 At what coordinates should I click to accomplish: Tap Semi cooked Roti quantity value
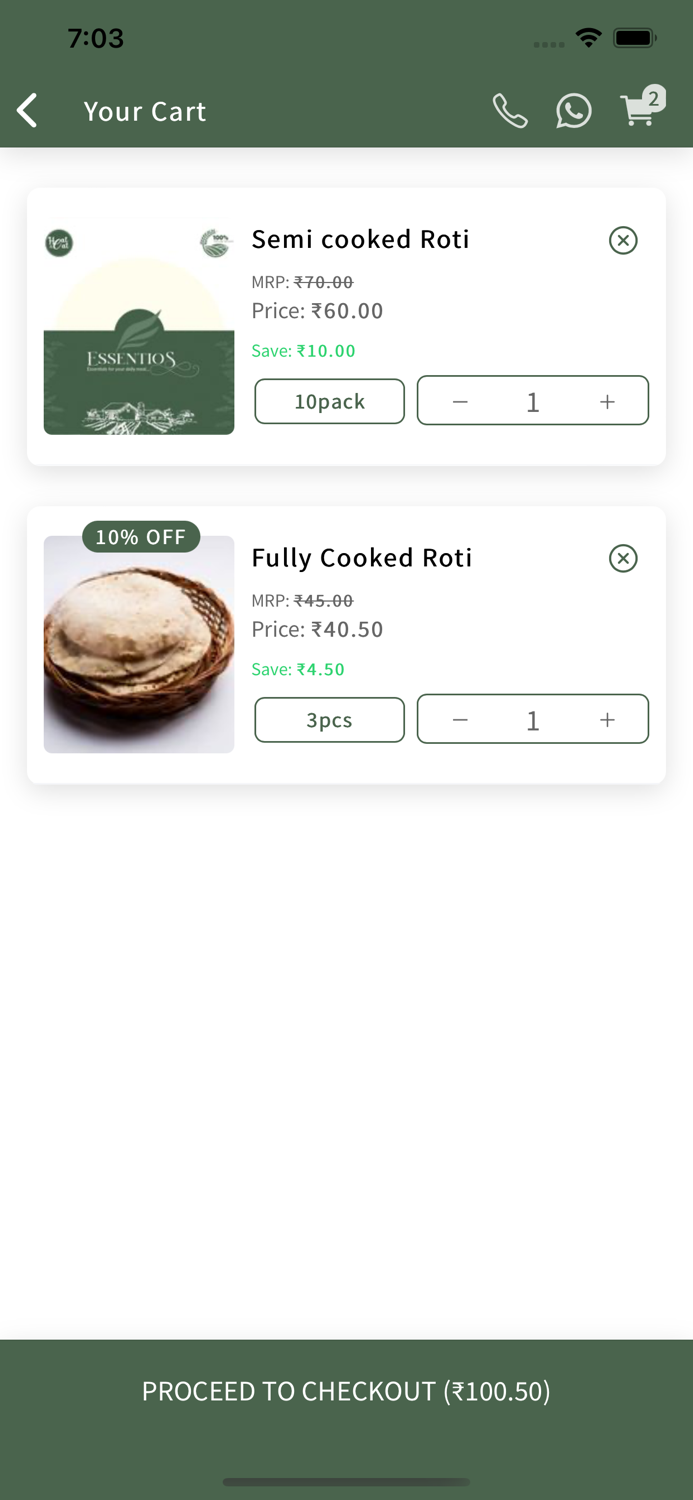(533, 401)
